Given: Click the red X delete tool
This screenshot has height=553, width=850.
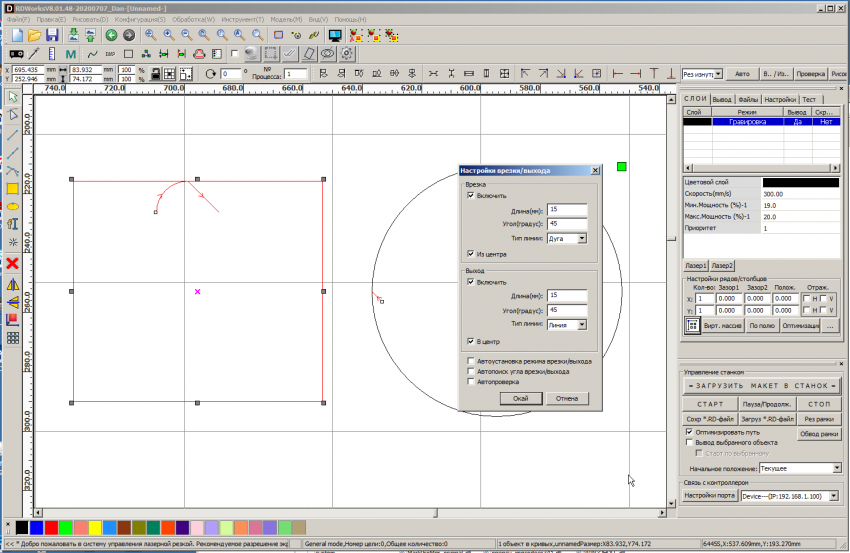Looking at the screenshot, I should (13, 263).
